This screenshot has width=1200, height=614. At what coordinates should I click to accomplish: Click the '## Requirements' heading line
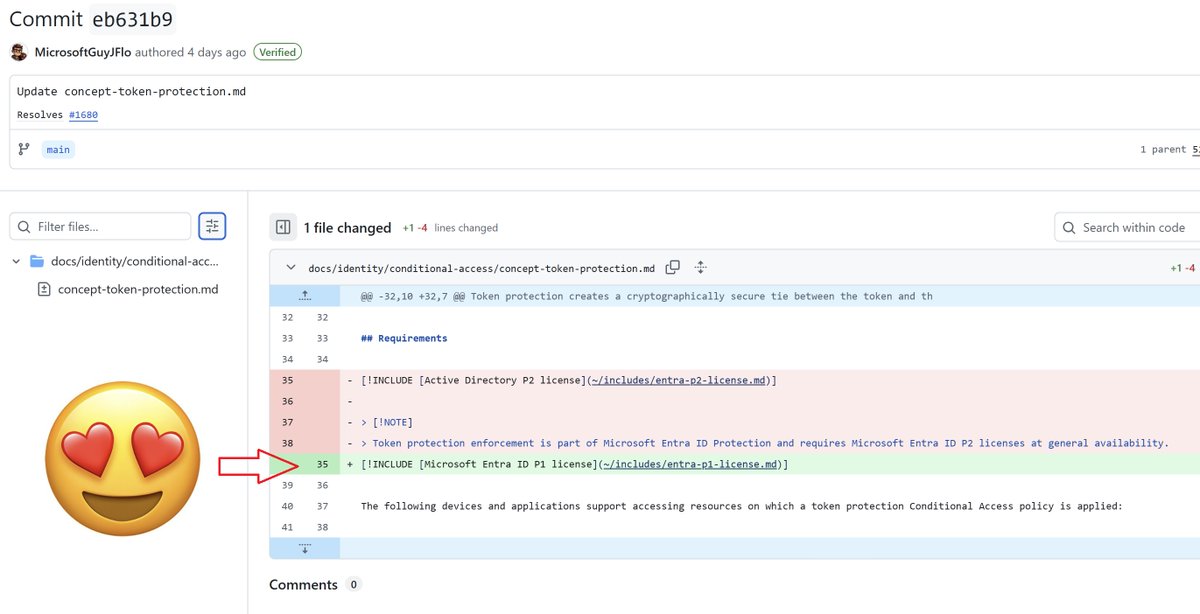click(x=404, y=338)
